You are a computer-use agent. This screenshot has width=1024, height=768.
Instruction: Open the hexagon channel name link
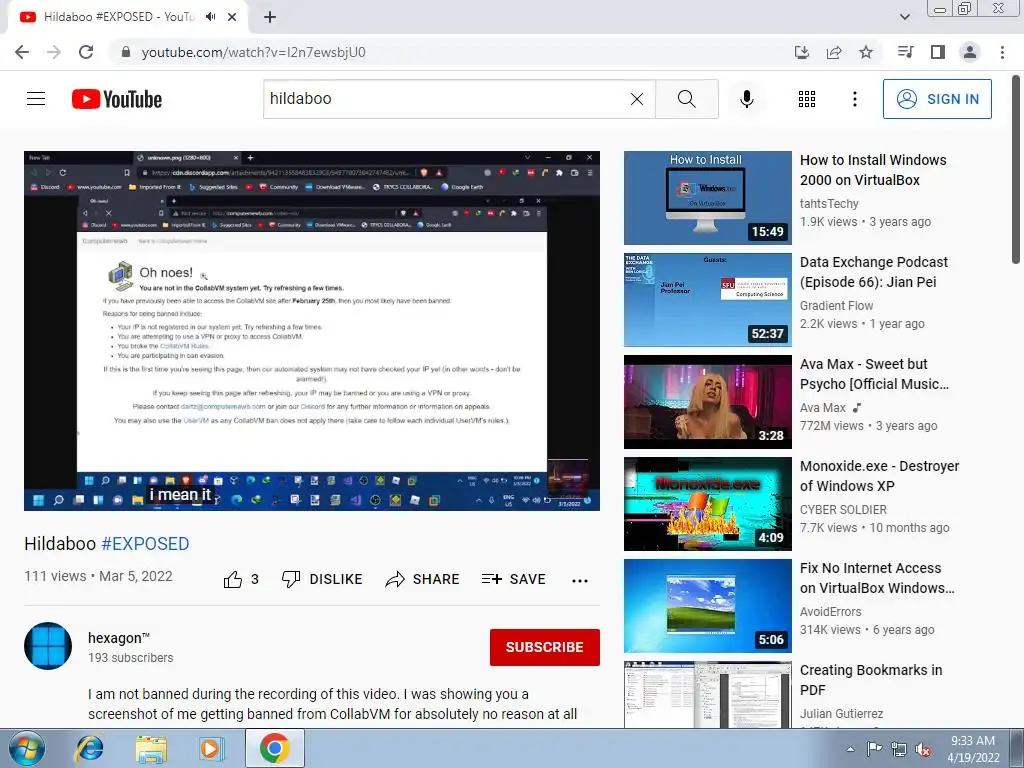pyautogui.click(x=119, y=638)
